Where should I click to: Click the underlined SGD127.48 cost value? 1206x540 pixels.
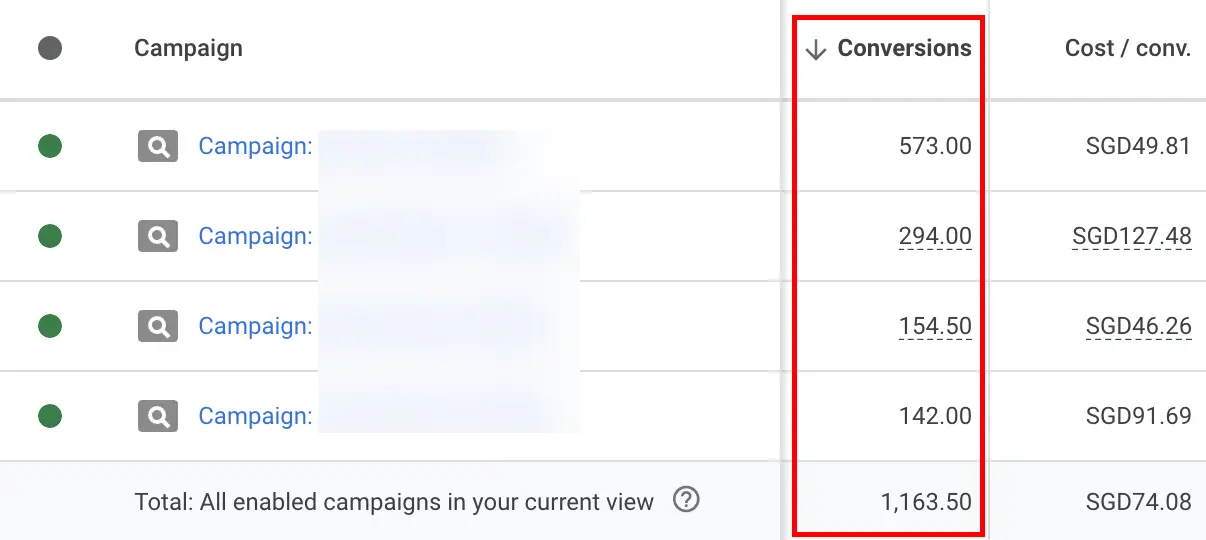1131,237
